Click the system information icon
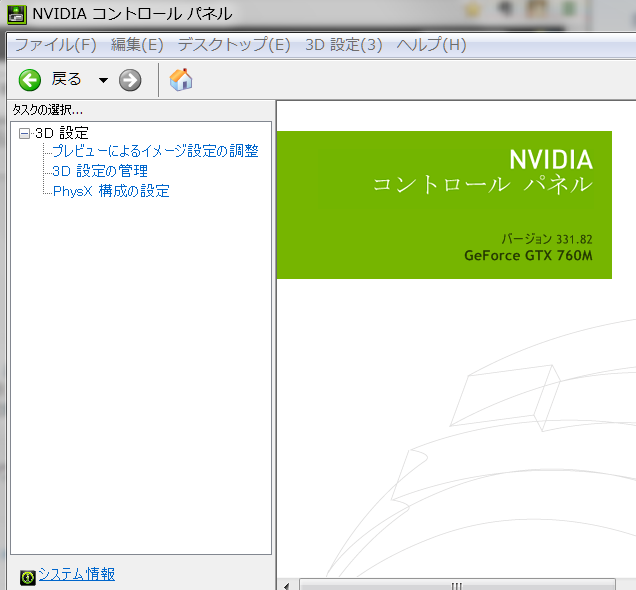Screen dimensions: 636x590 28,576
